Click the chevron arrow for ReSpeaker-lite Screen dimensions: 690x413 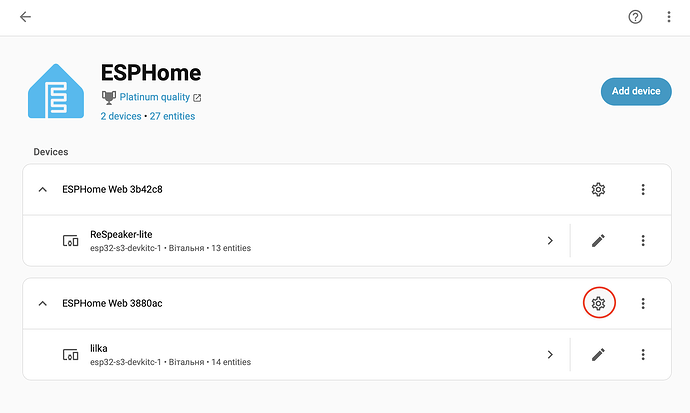click(550, 240)
